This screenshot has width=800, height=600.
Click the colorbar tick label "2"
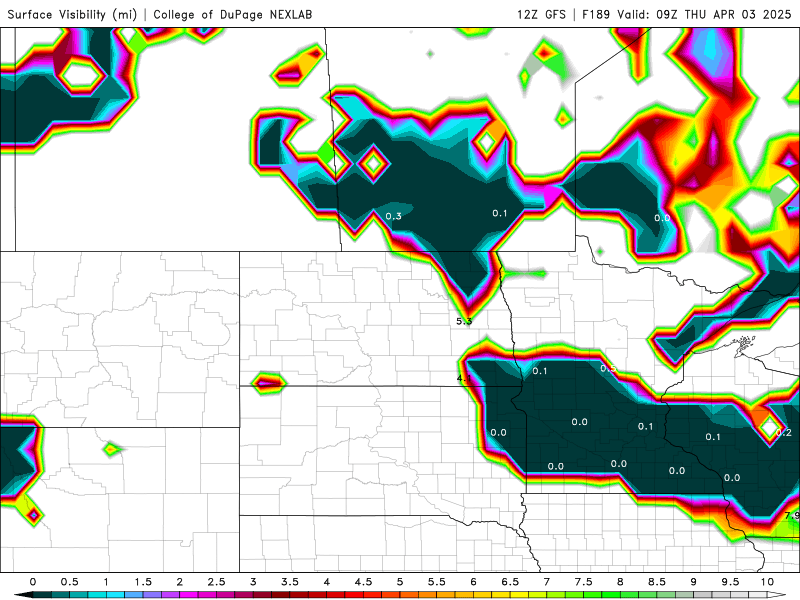[180, 582]
